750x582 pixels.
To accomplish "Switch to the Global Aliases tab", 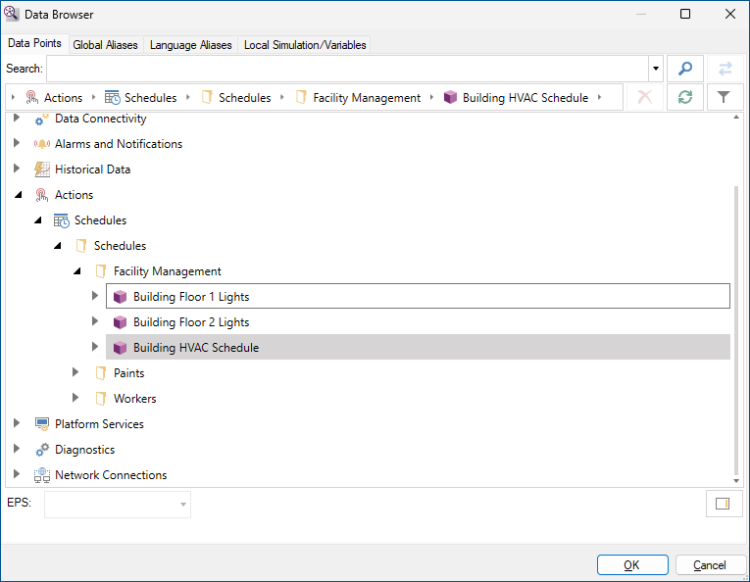I will point(106,45).
